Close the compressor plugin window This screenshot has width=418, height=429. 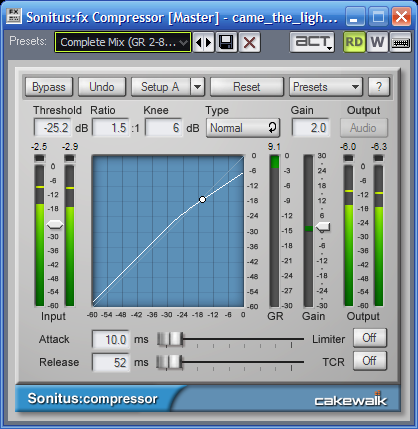401,16
